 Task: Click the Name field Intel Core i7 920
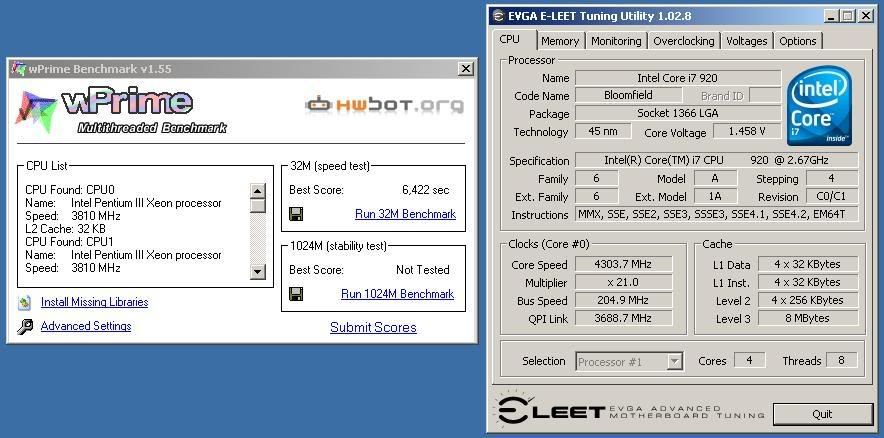(678, 78)
